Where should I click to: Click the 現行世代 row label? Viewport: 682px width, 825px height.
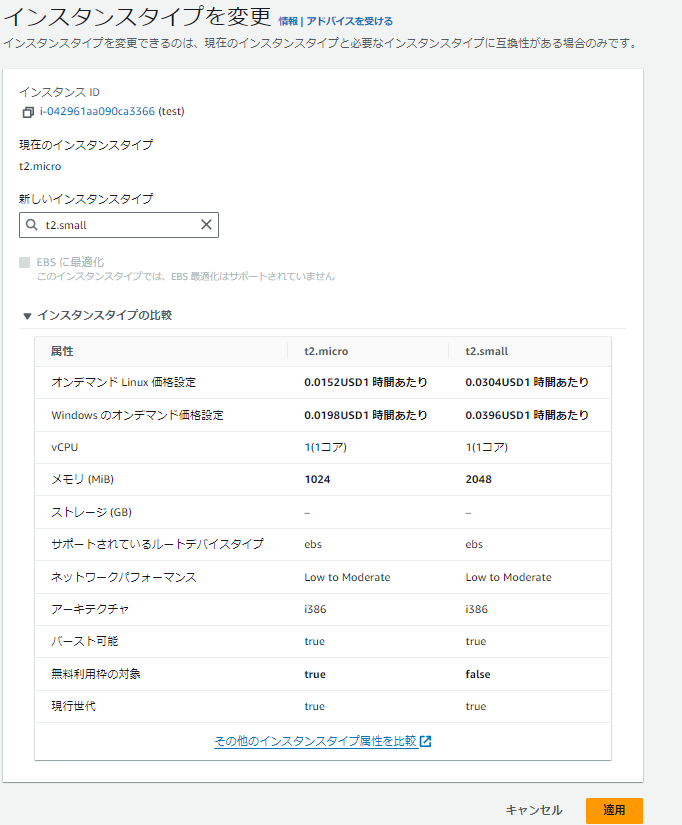tap(74, 706)
